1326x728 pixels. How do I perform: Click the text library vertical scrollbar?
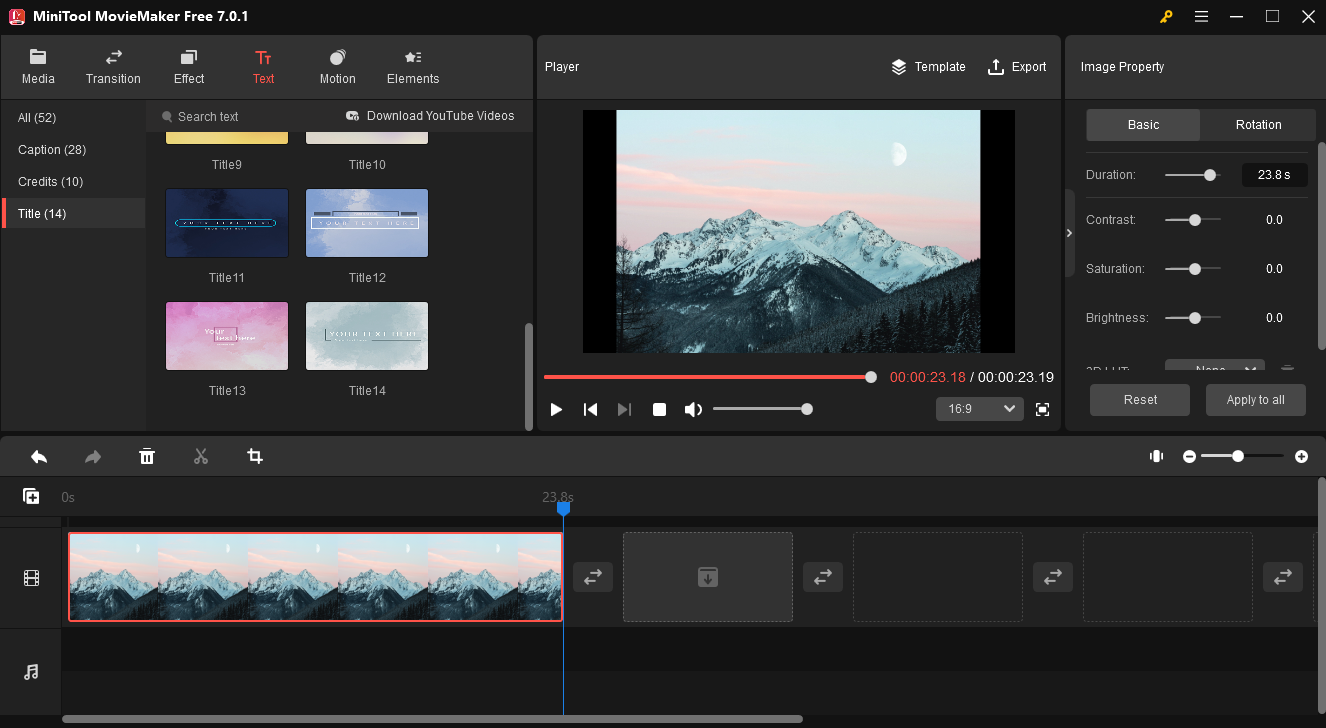pos(529,375)
